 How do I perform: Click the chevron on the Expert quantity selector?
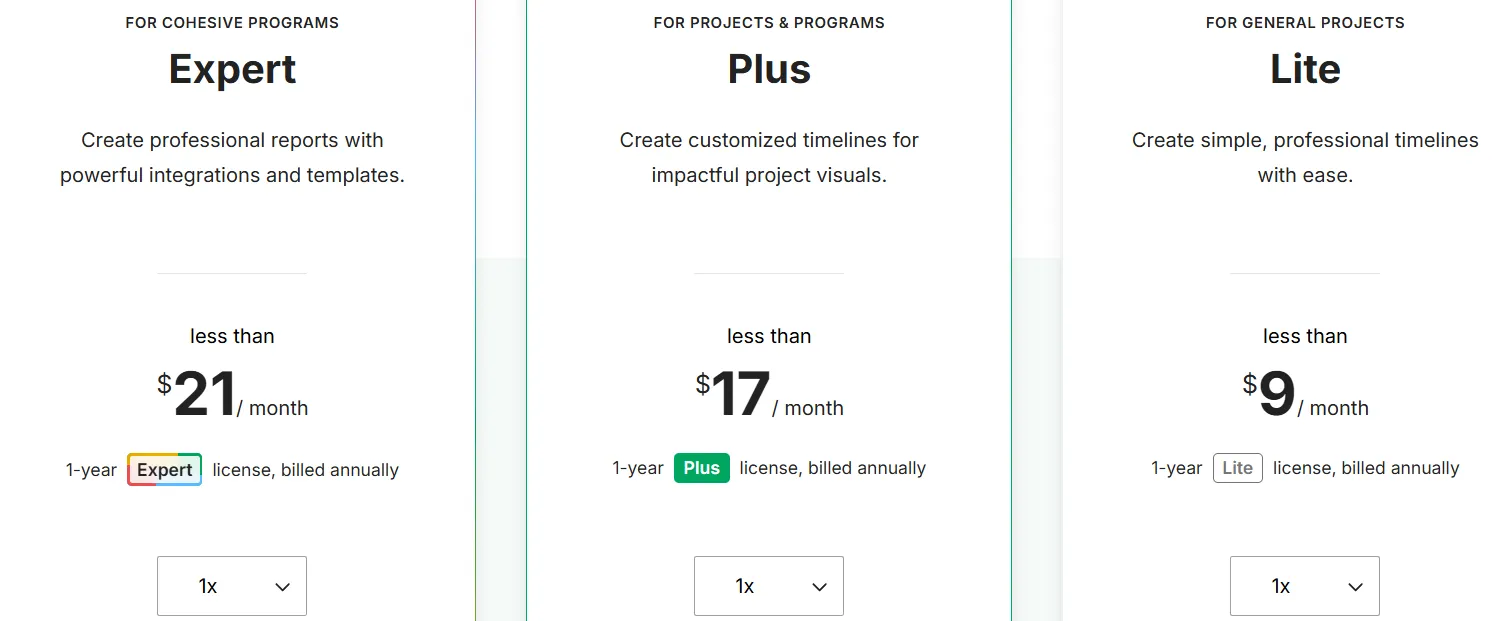coord(283,586)
